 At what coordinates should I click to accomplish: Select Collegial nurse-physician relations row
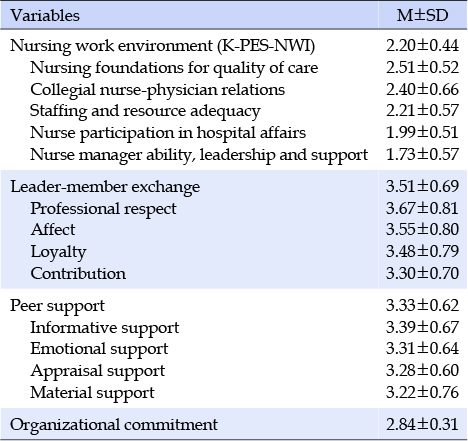click(234, 90)
